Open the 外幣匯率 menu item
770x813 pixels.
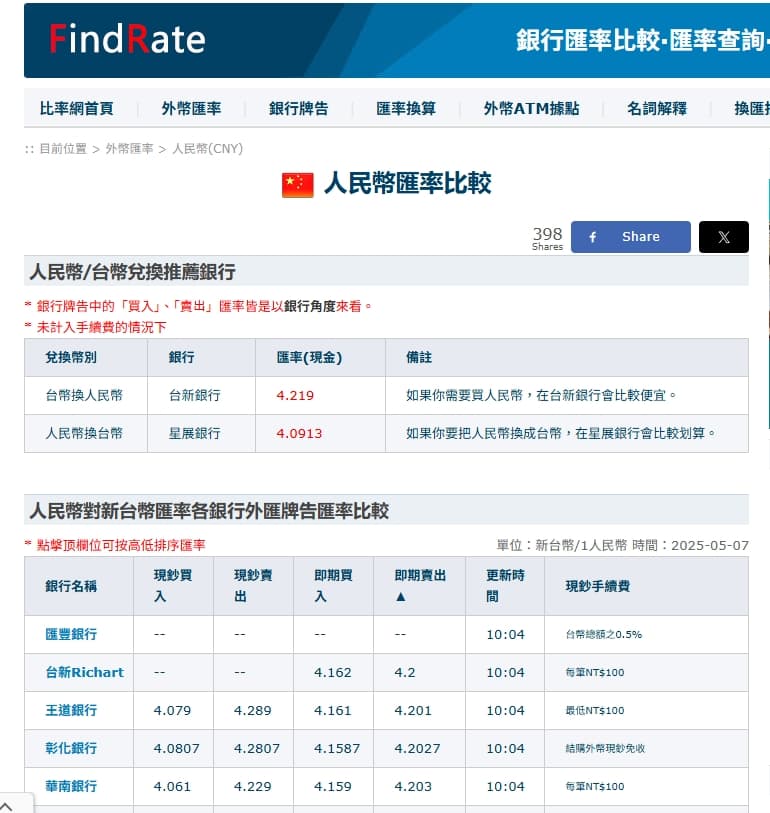coord(191,108)
